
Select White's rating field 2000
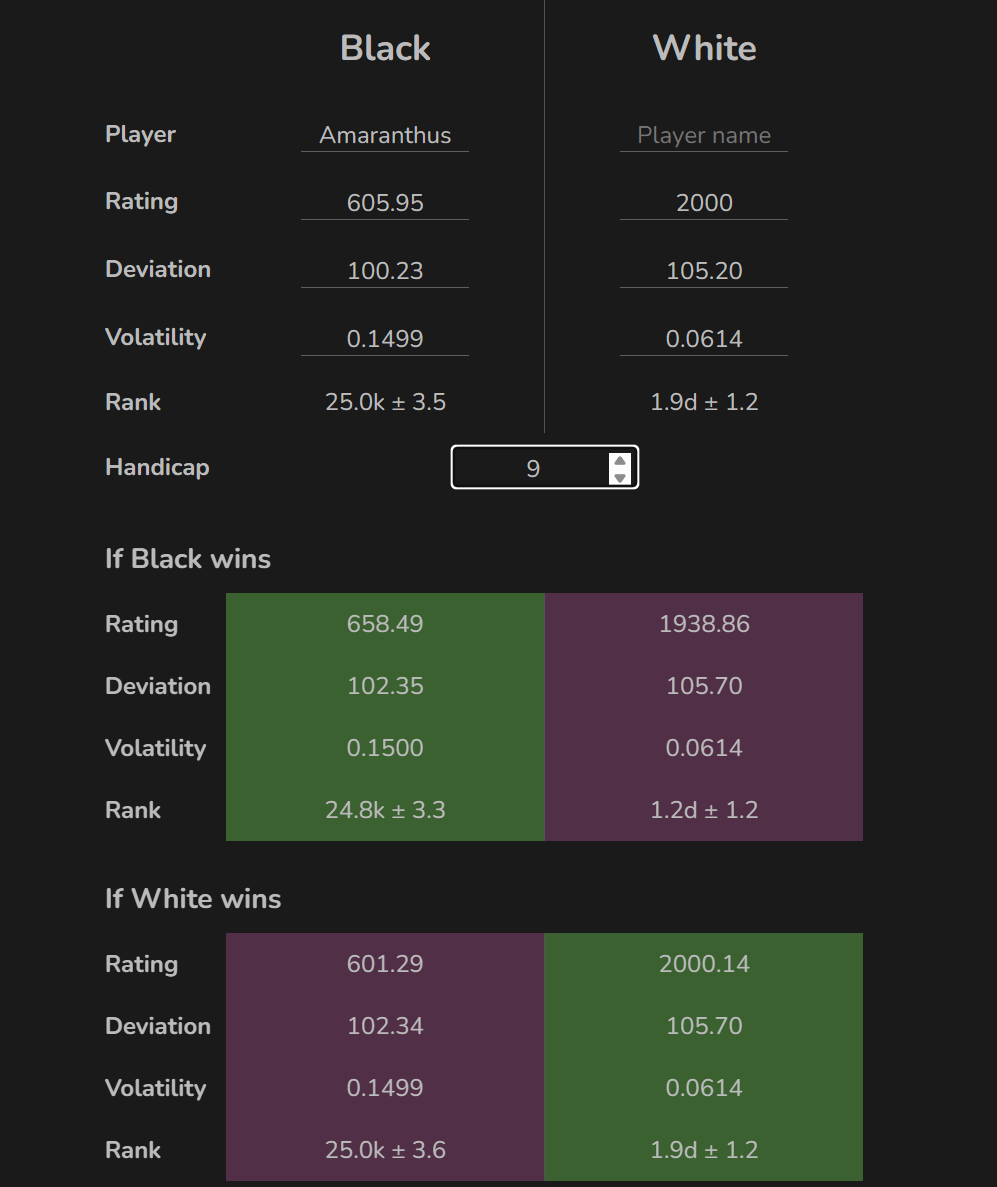click(x=704, y=203)
